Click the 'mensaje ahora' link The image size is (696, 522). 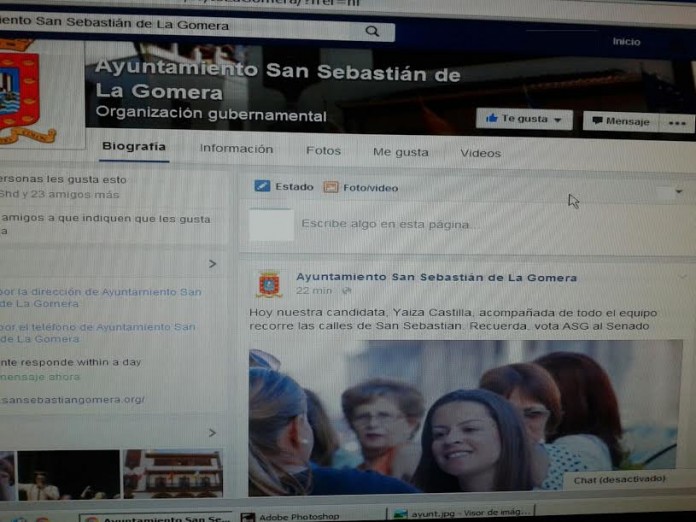[40, 377]
